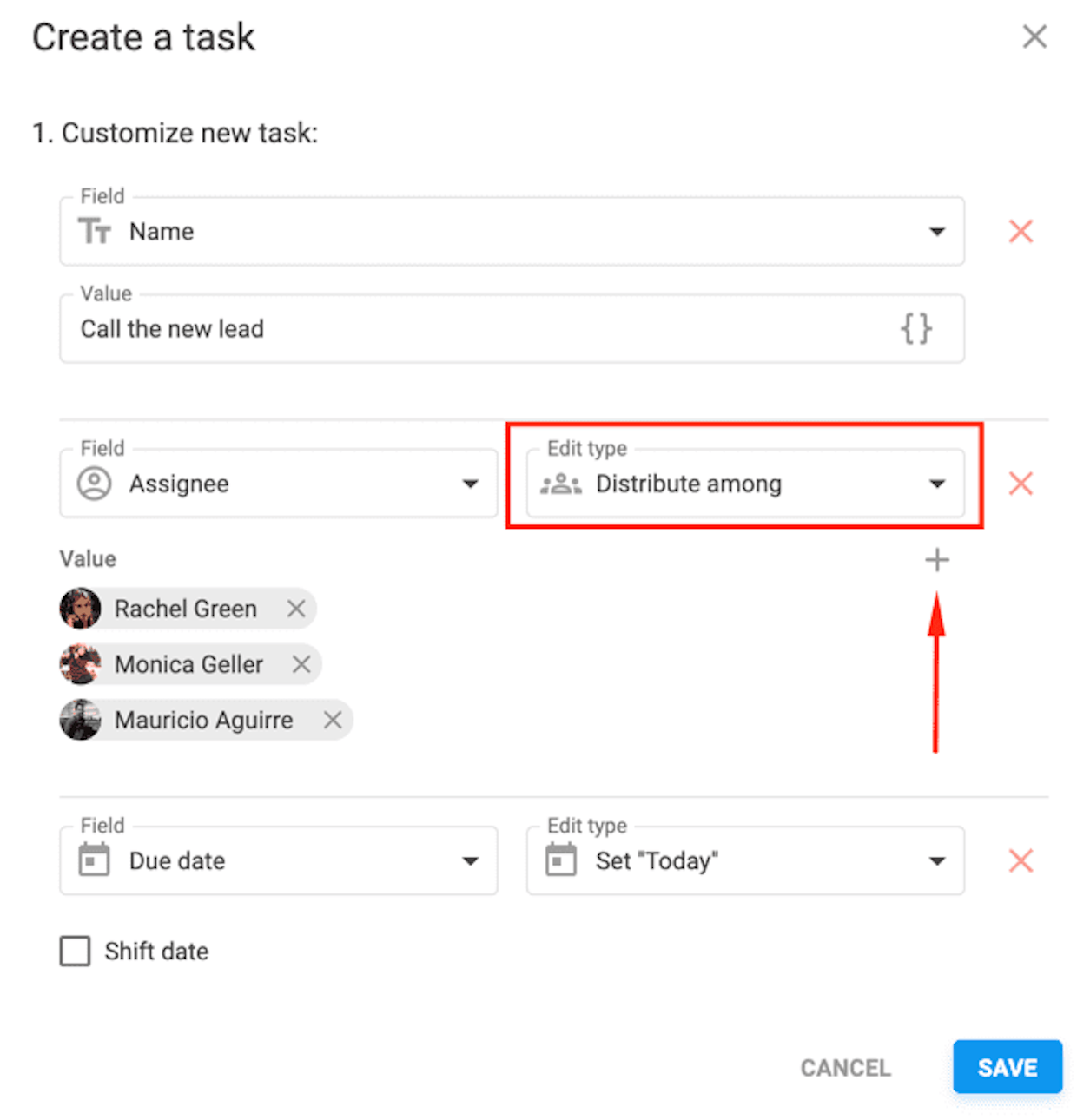Expand the Distribute among edit type

[x=745, y=484]
